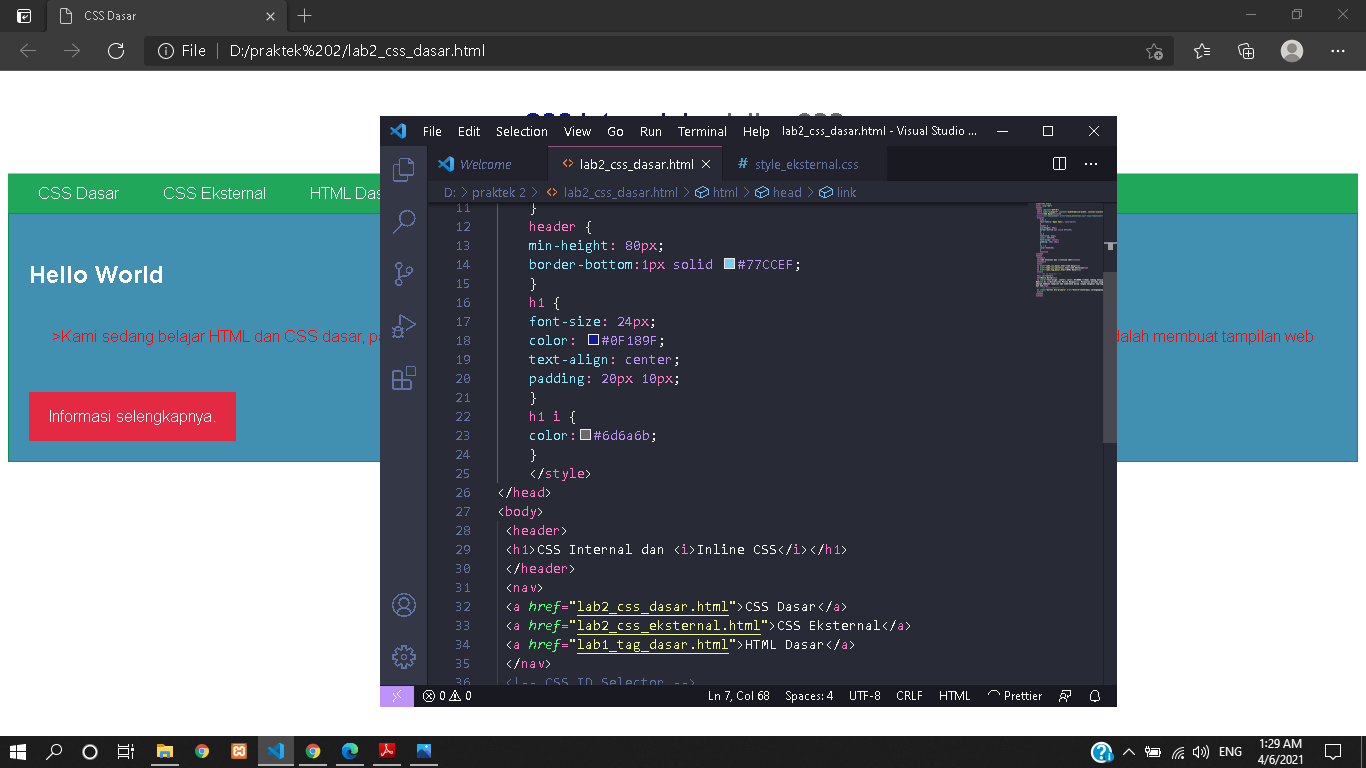Open the Source Control panel
Screen dimensions: 1366x768
403,273
